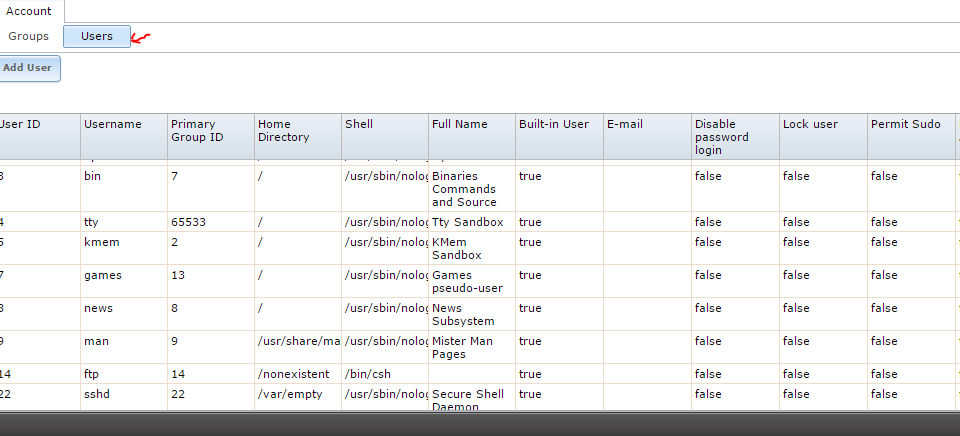Viewport: 960px width, 436px height.
Task: Open the Account tab
Action: [29, 11]
